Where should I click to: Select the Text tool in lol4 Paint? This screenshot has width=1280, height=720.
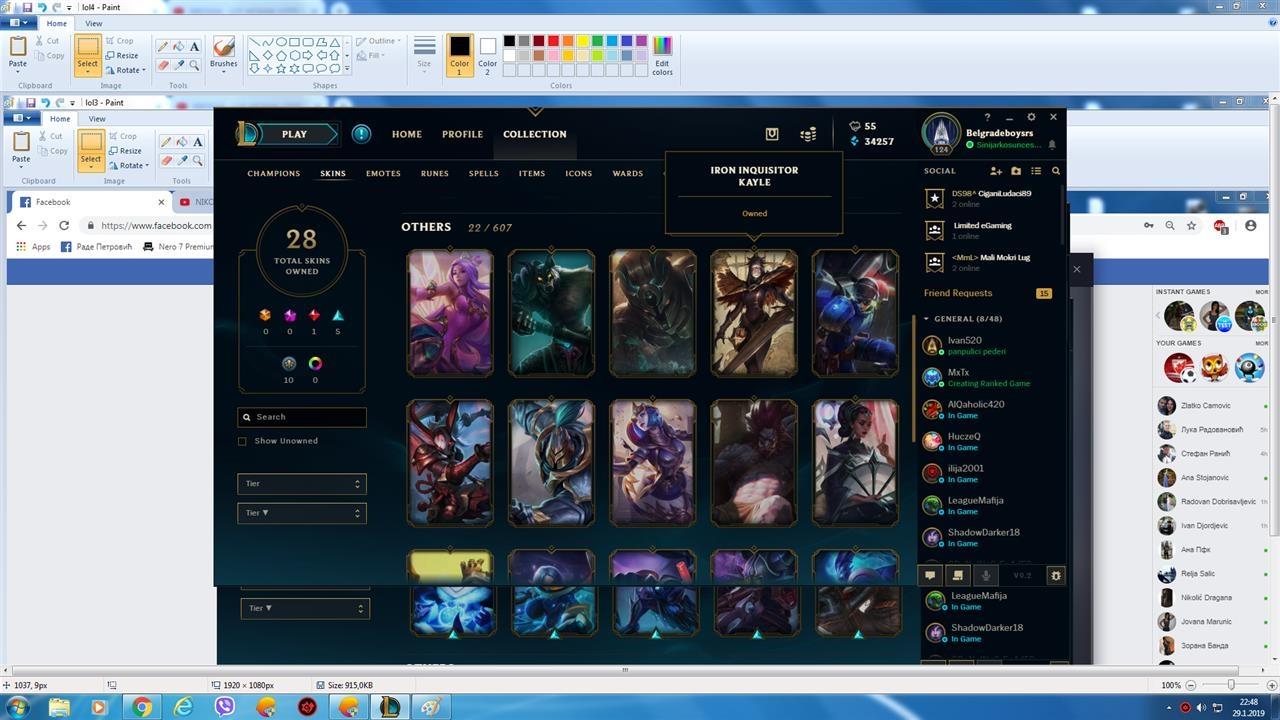coord(194,46)
